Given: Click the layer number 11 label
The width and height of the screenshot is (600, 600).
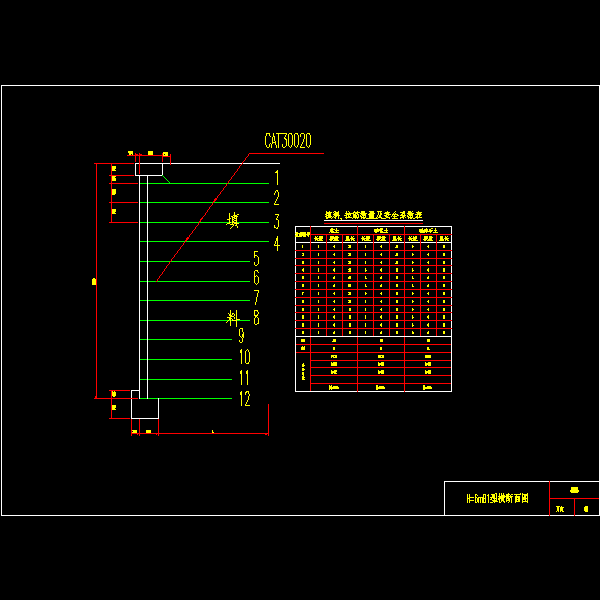Looking at the screenshot, I should pyautogui.click(x=244, y=377).
